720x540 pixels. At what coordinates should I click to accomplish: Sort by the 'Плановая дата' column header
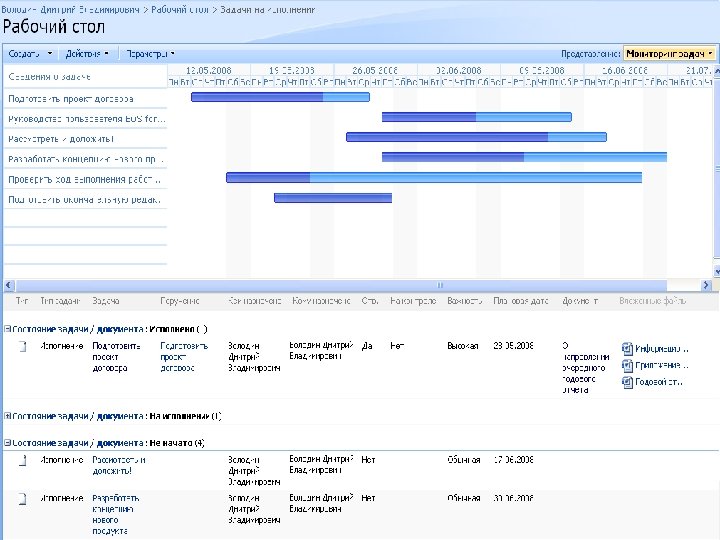520,300
